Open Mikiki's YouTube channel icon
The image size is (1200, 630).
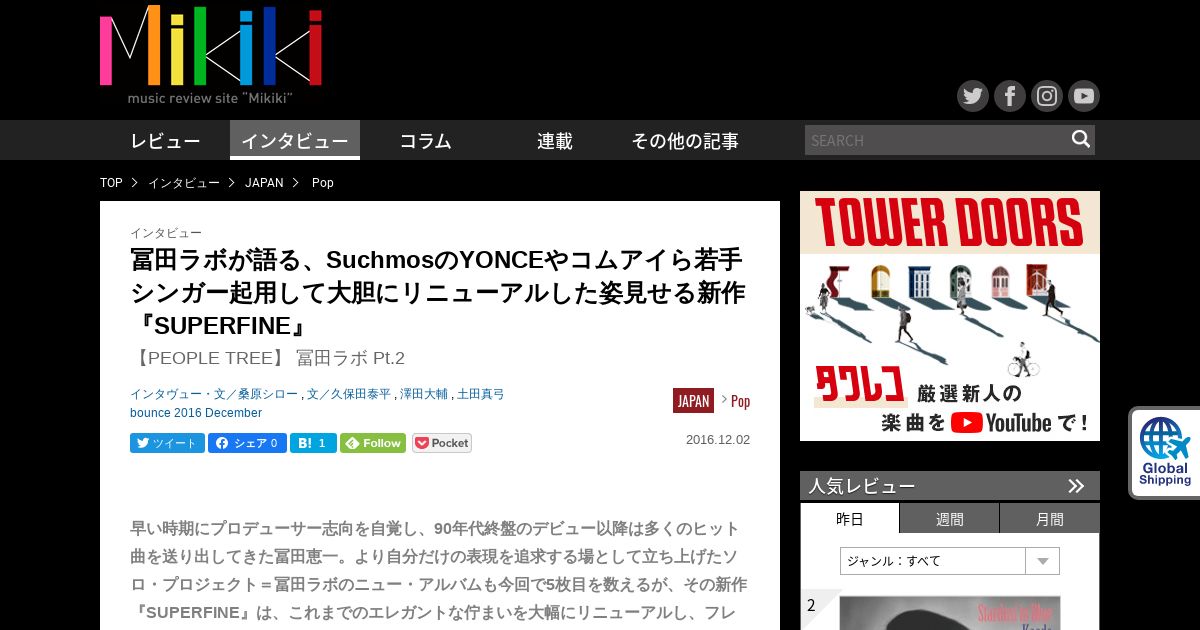(1084, 96)
